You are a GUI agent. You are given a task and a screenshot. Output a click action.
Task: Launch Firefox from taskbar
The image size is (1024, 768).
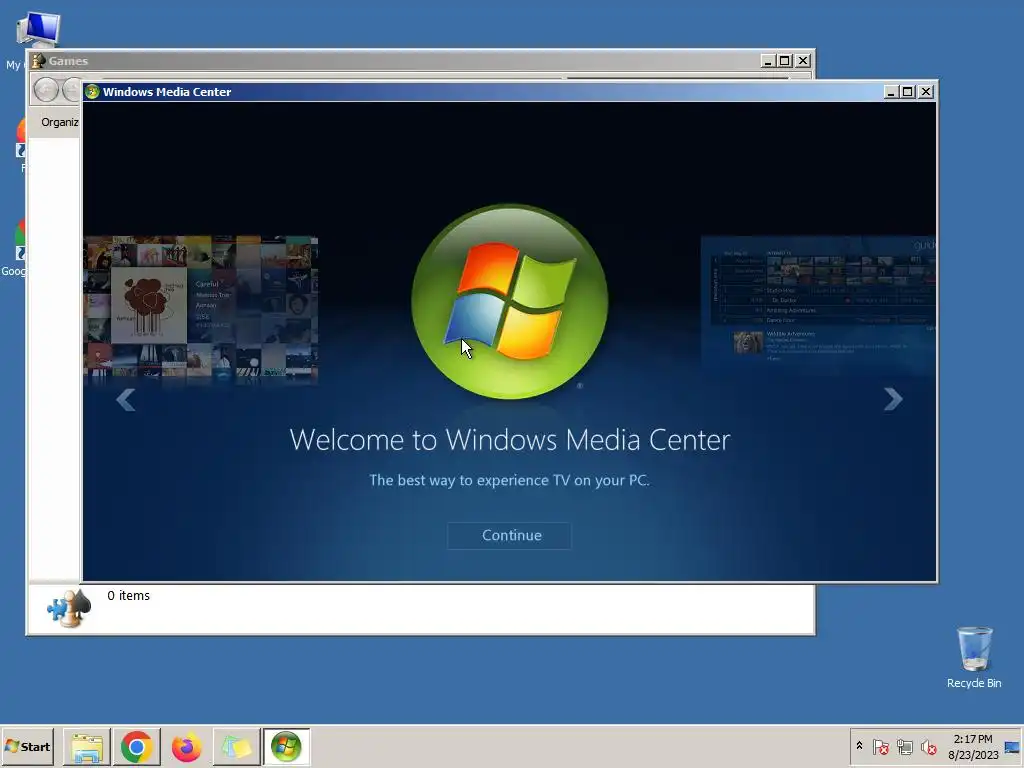point(186,746)
